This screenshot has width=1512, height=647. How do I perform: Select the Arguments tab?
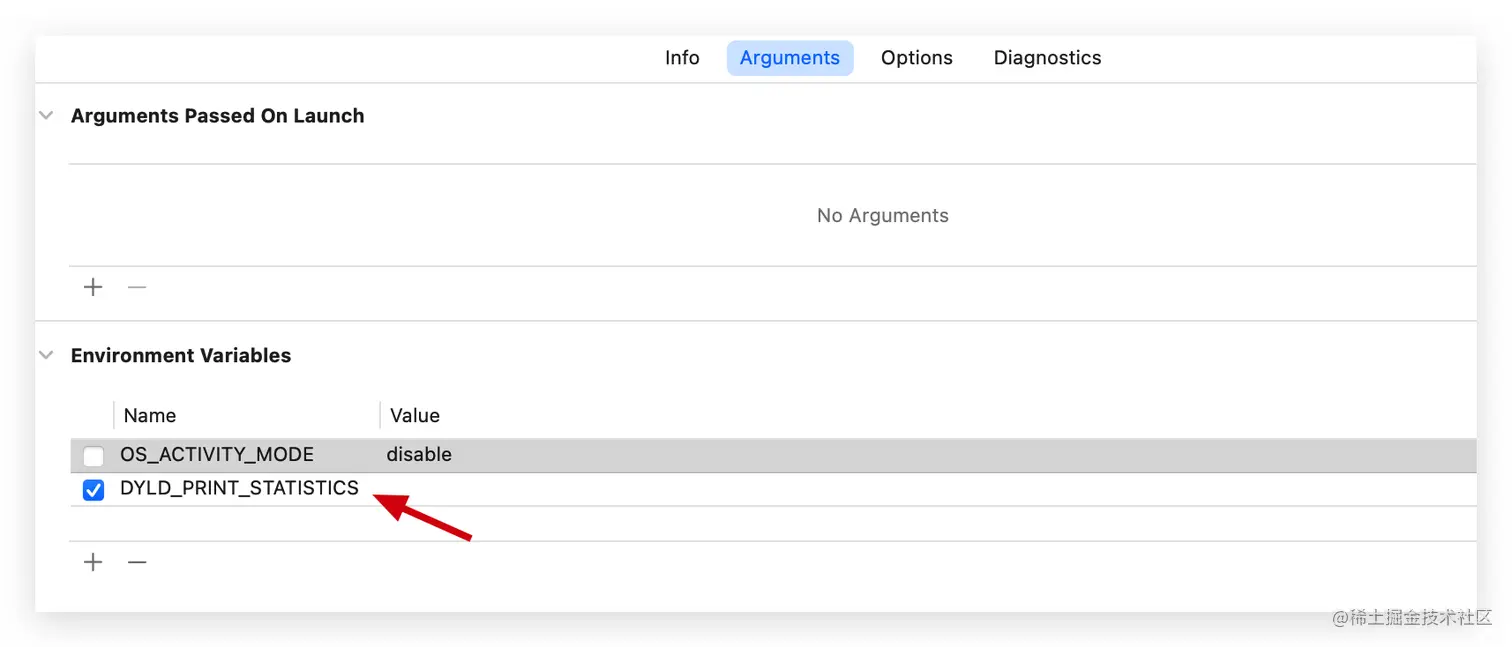point(790,58)
